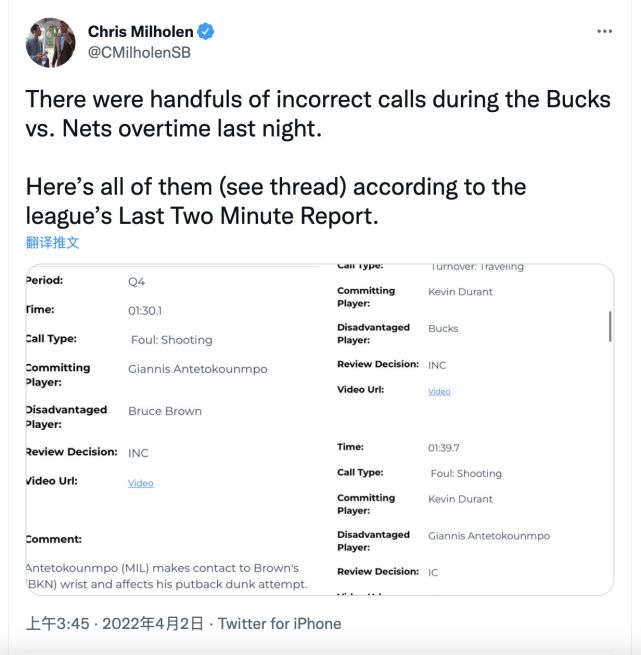The image size is (641, 655).
Task: Click the comment about Brown's putback dunk
Action: 166,576
